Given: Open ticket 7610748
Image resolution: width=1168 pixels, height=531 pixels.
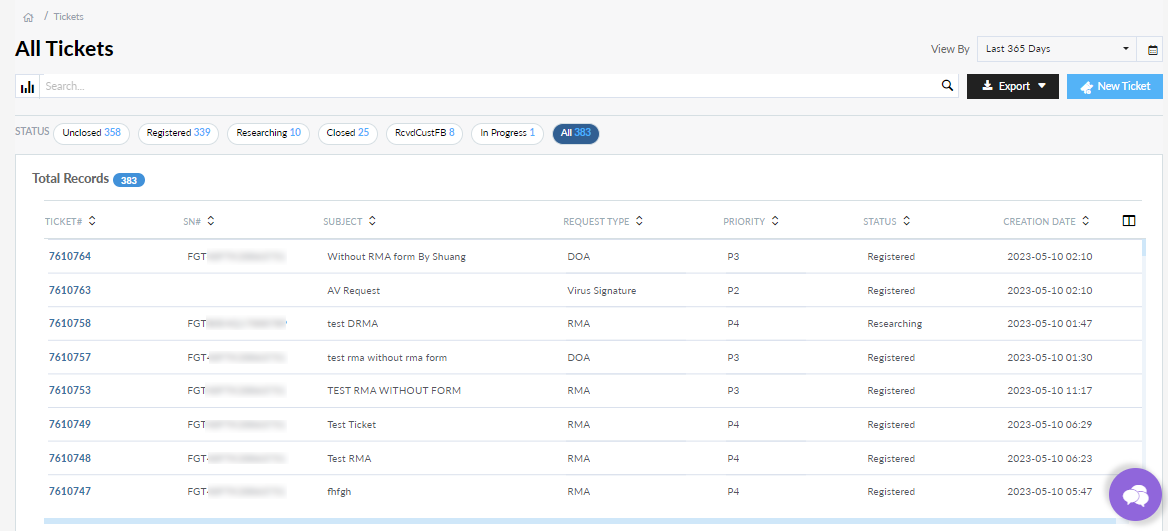Looking at the screenshot, I should (x=69, y=458).
